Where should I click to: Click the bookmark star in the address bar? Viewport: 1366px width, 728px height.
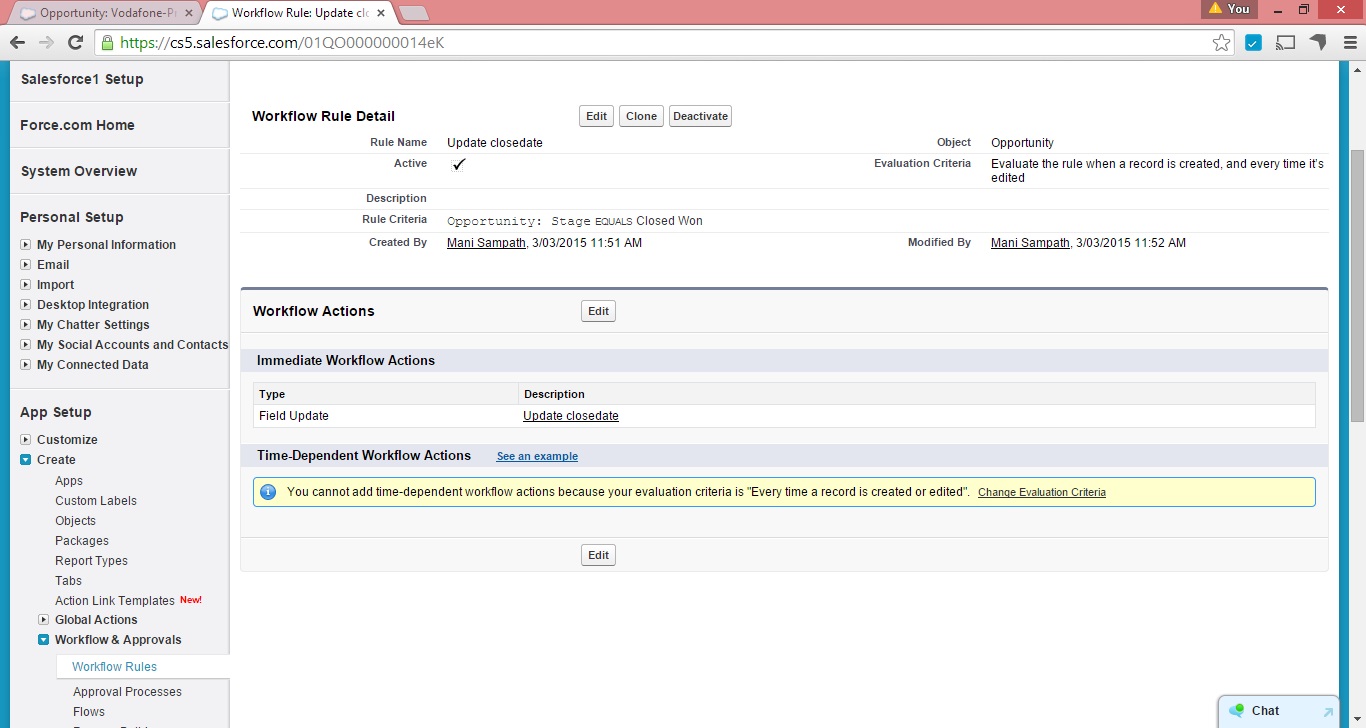click(x=1221, y=43)
